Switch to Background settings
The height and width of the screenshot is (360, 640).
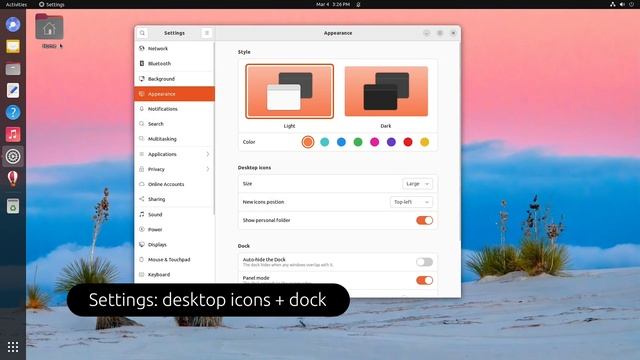click(x=174, y=78)
